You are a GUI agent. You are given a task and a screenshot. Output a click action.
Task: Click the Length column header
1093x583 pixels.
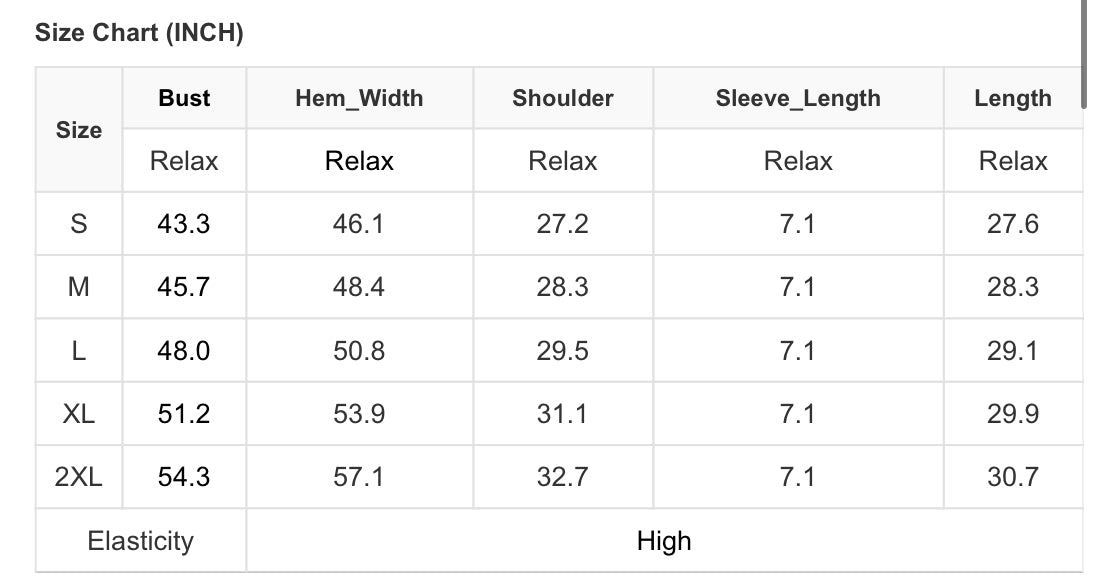tap(1012, 98)
